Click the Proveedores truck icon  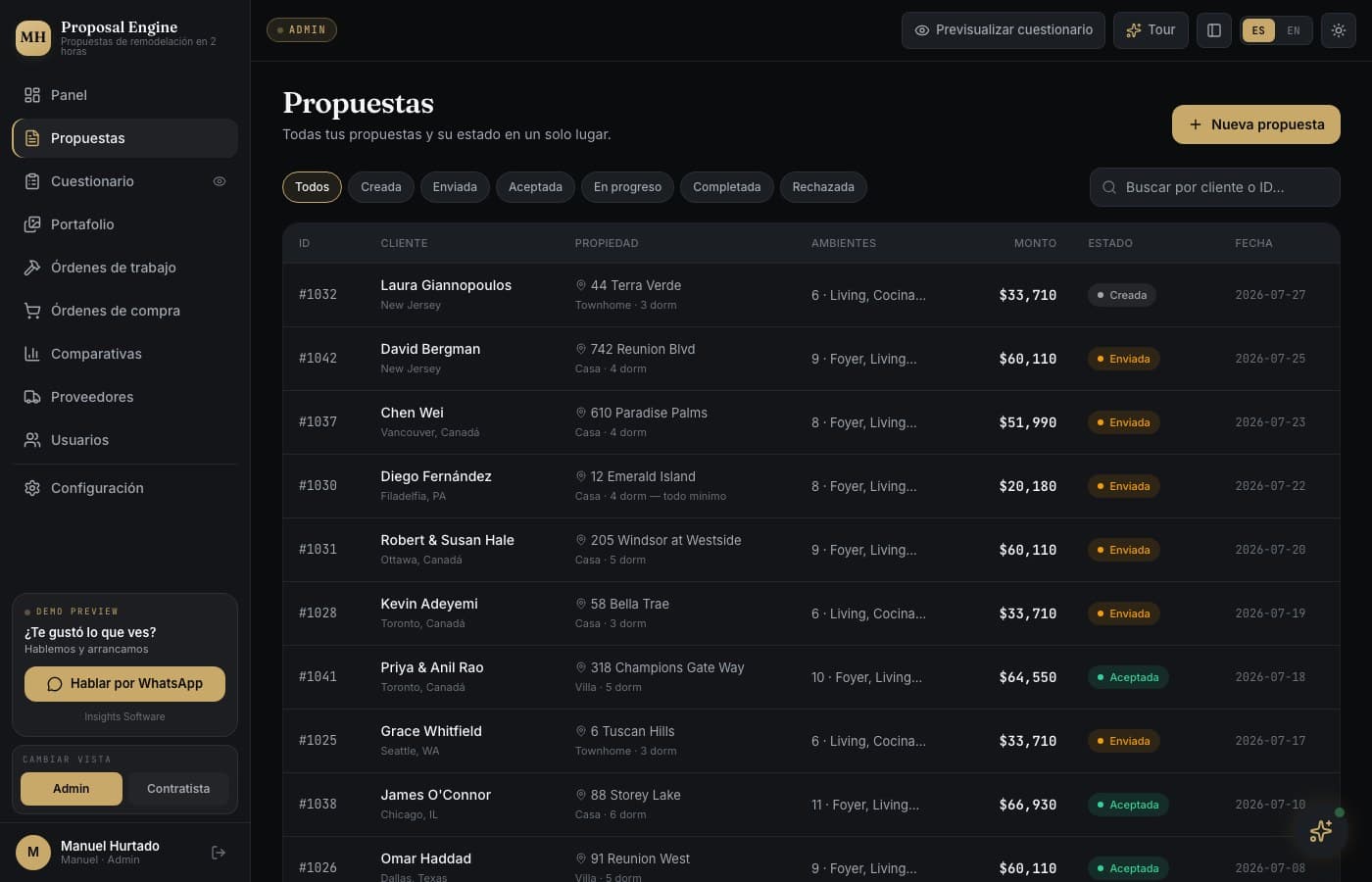point(32,397)
